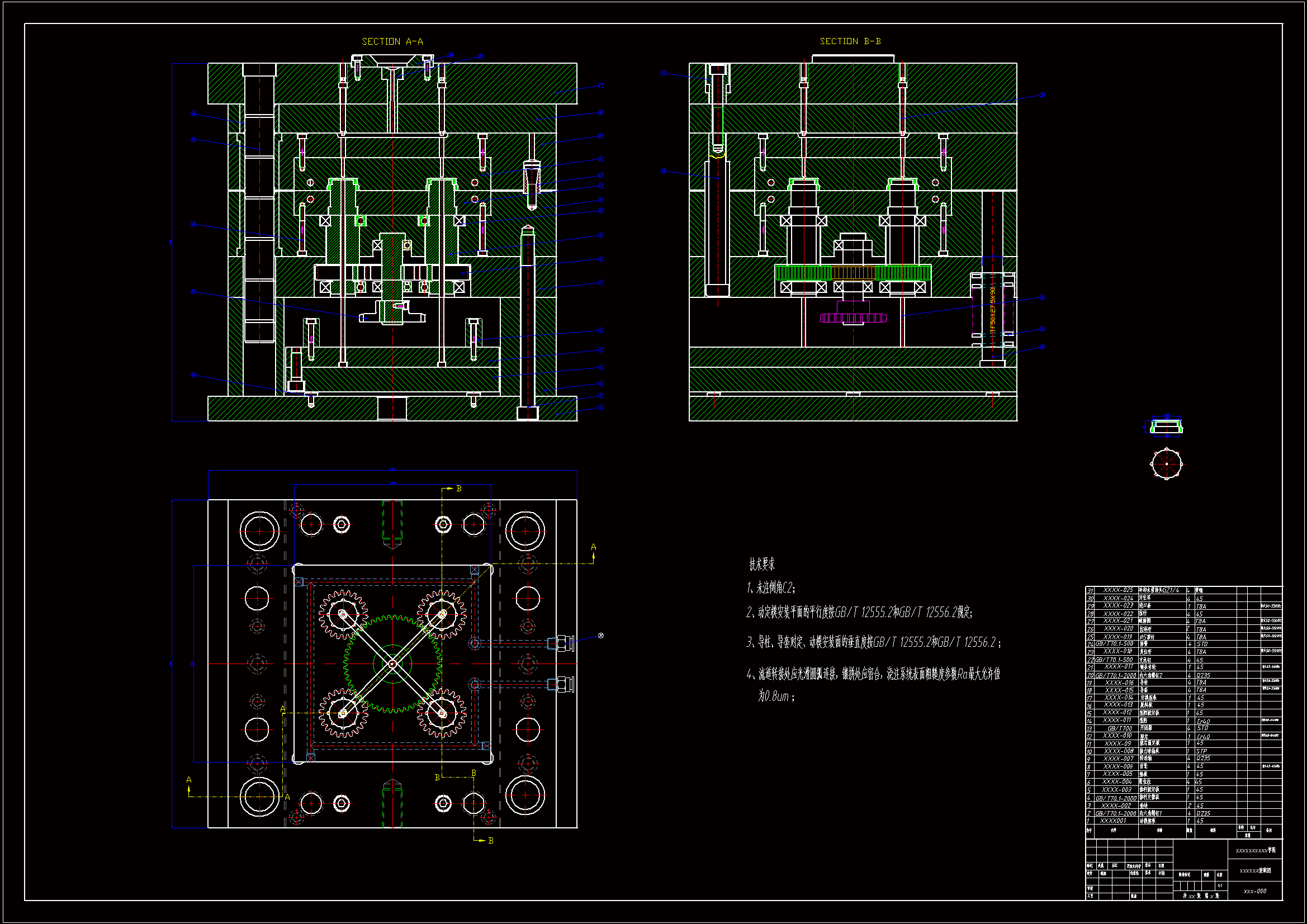Select the Cr40 material cell in row 14
The height and width of the screenshot is (924, 1307).
1203,721
